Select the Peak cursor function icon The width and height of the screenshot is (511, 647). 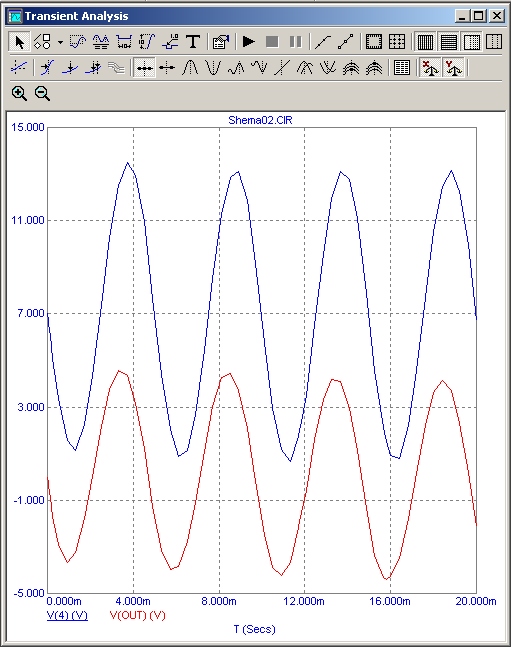pos(190,67)
